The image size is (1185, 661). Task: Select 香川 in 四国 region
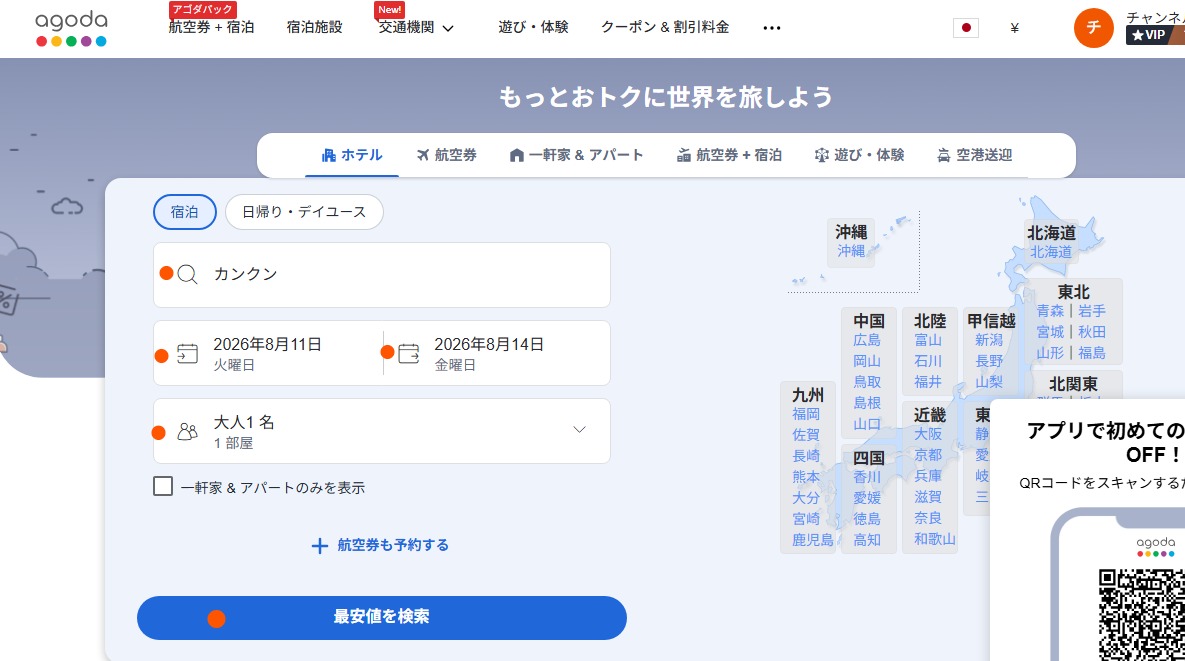pos(867,477)
